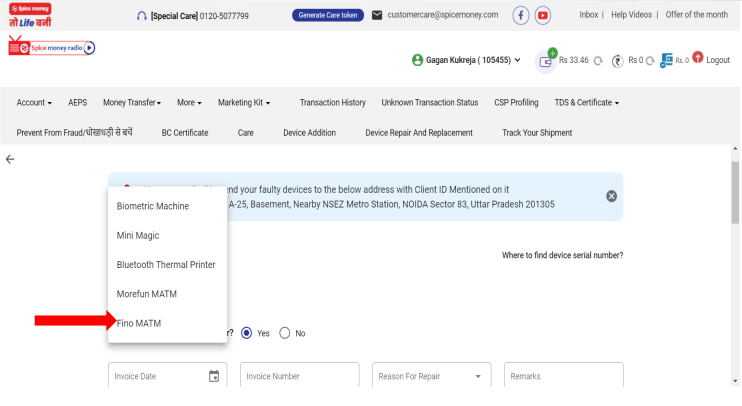This screenshot has height=406, width=742.
Task: Click the blue device Rs. 0 icon
Action: point(666,60)
